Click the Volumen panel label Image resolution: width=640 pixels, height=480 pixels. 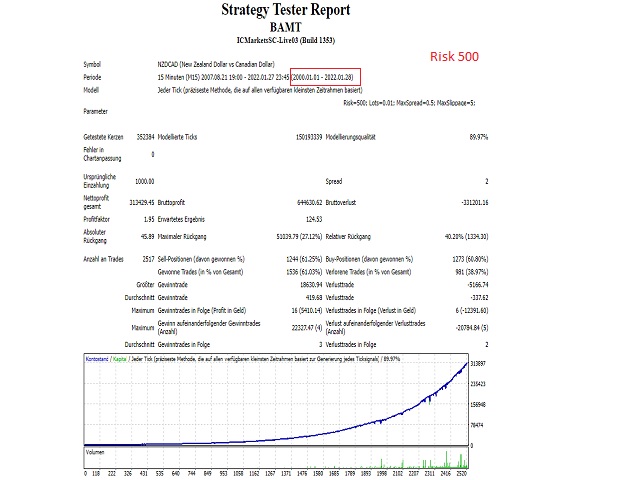click(95, 452)
